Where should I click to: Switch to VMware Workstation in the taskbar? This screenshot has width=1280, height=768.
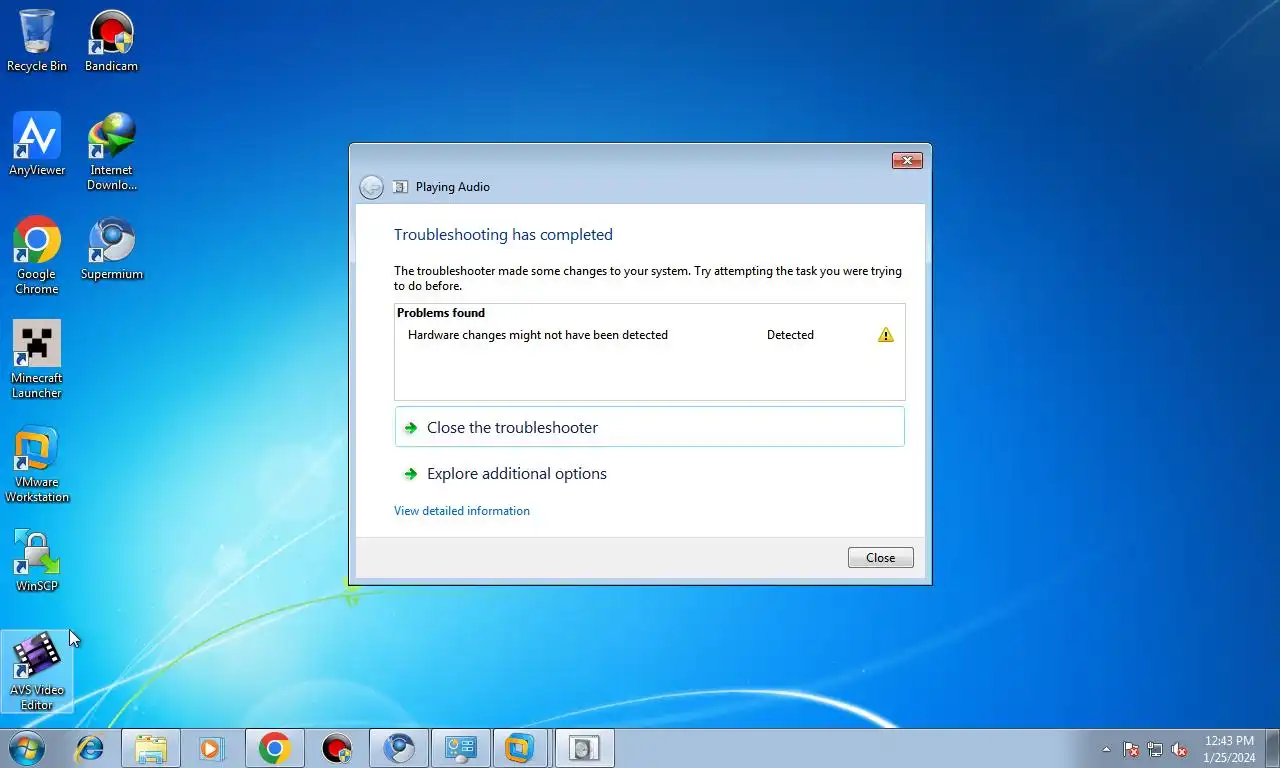click(x=520, y=748)
